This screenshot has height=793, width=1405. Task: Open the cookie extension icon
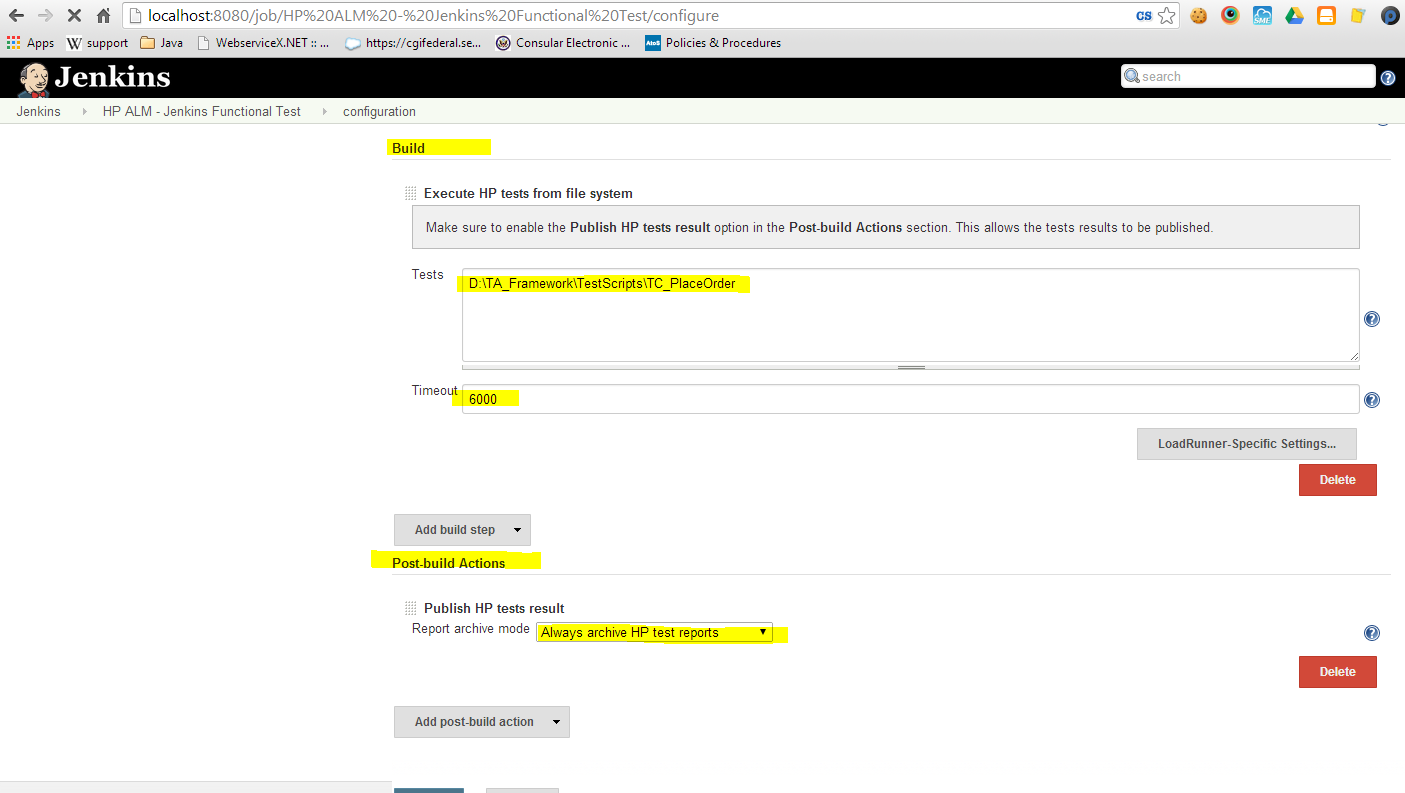coord(1198,16)
